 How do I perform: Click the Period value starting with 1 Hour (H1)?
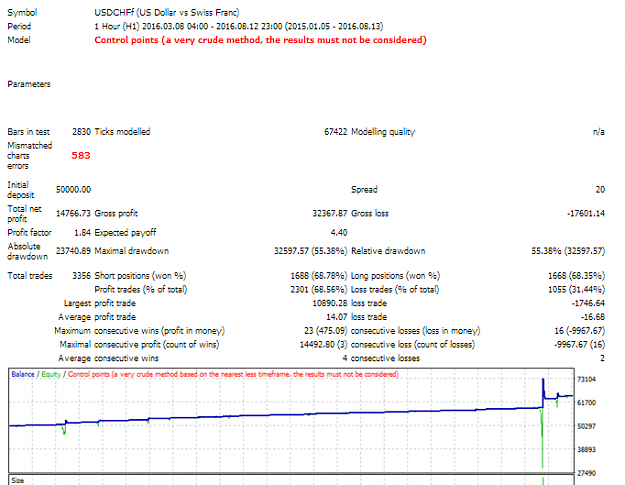pyautogui.click(x=238, y=26)
